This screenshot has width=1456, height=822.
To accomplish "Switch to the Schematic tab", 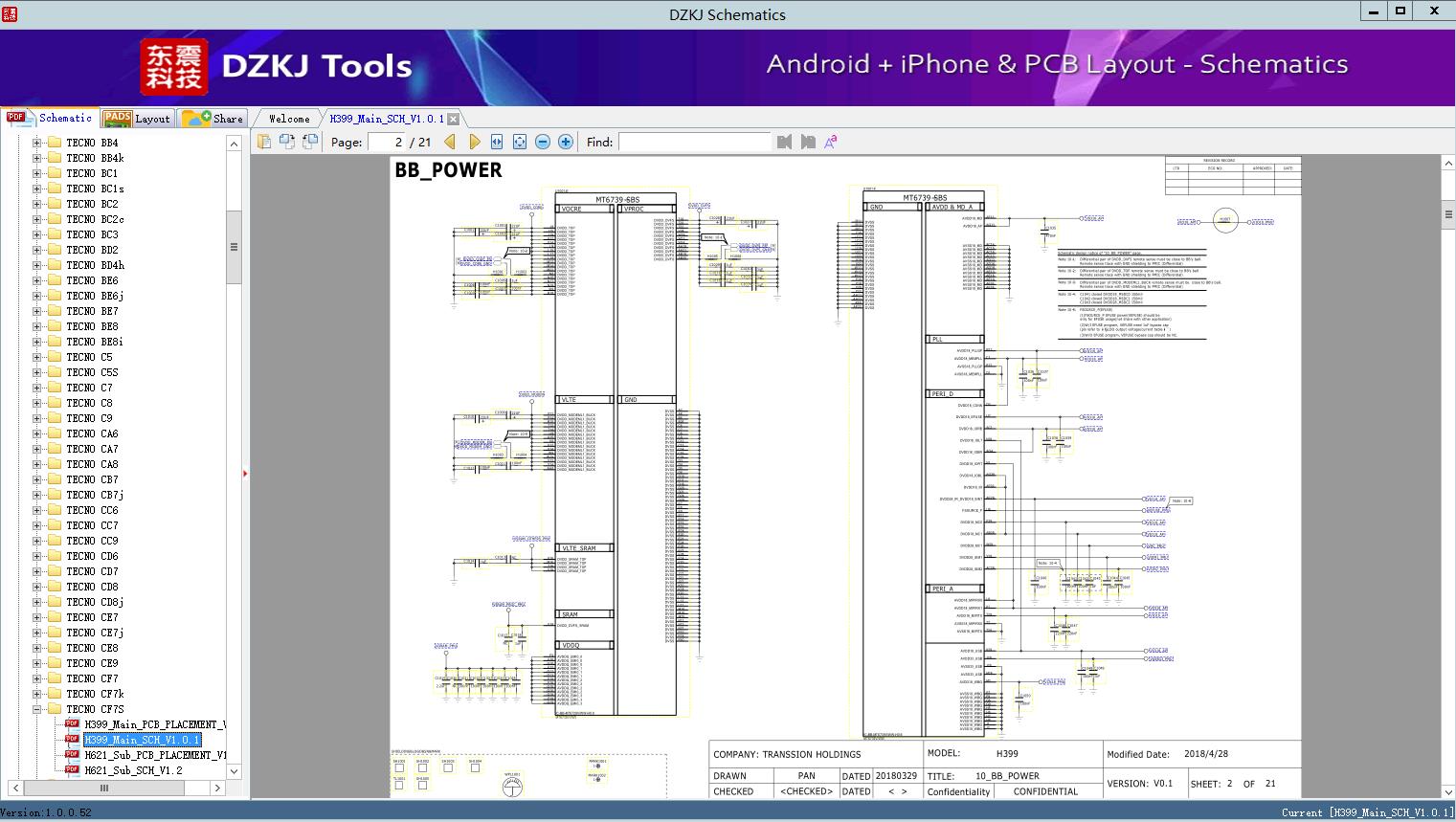I will pos(49,118).
